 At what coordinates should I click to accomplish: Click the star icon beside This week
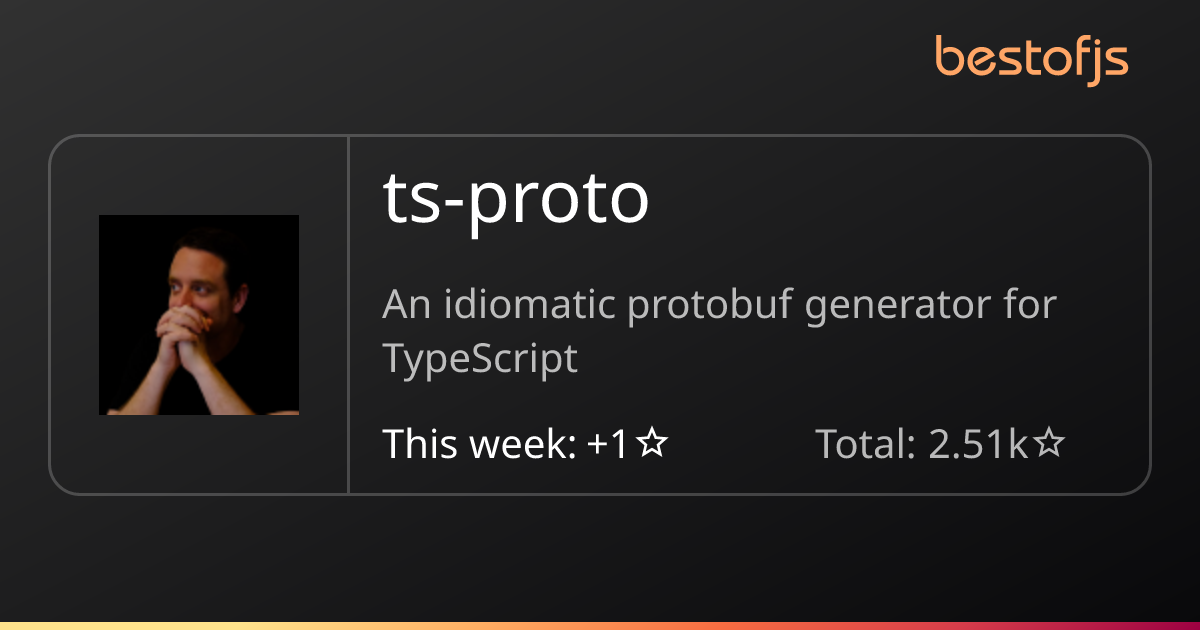[652, 444]
